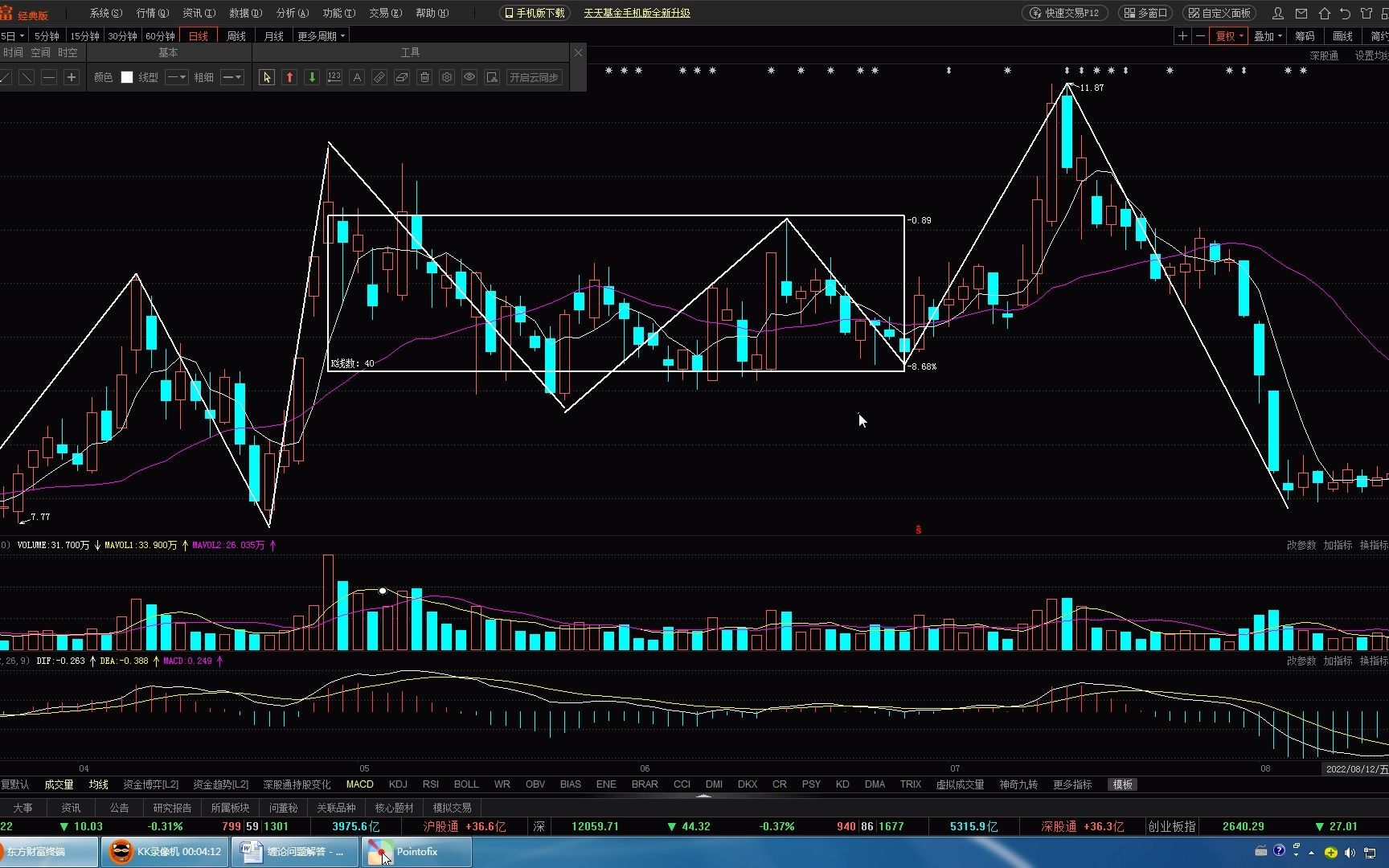Open the 分析 menu
The height and width of the screenshot is (868, 1389).
(292, 13)
